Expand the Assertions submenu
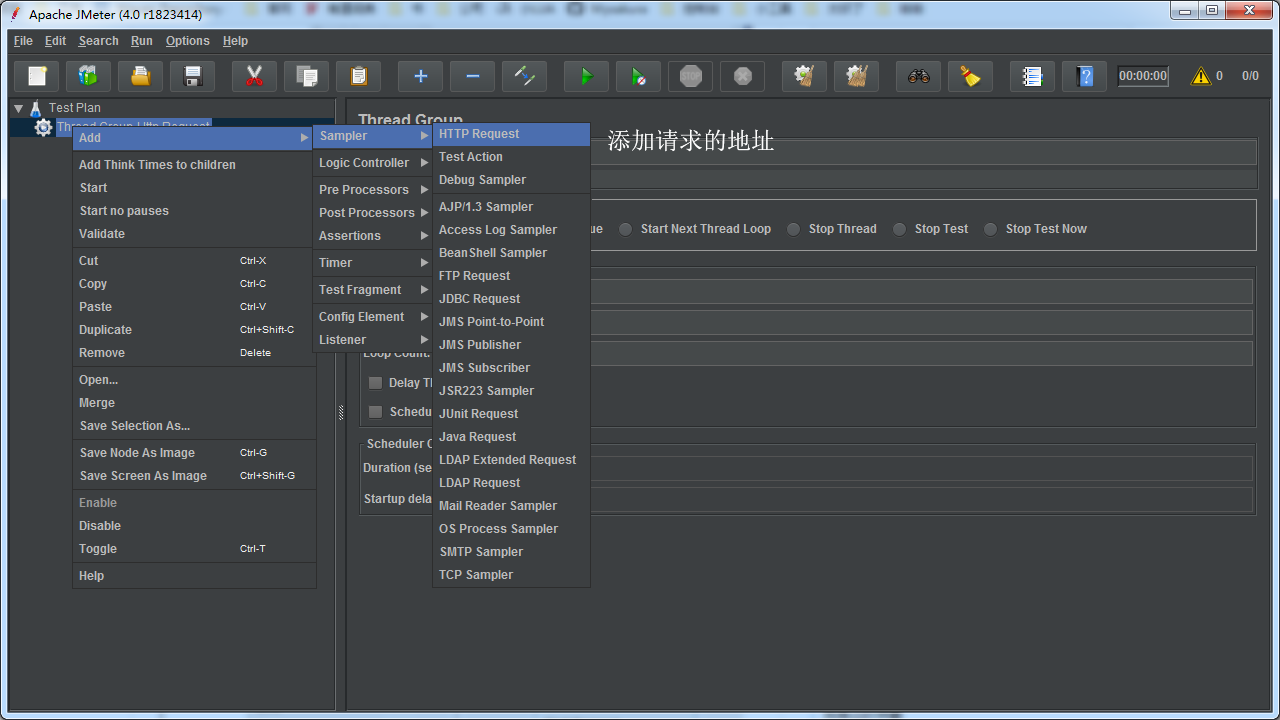This screenshot has width=1280, height=720. tap(373, 236)
